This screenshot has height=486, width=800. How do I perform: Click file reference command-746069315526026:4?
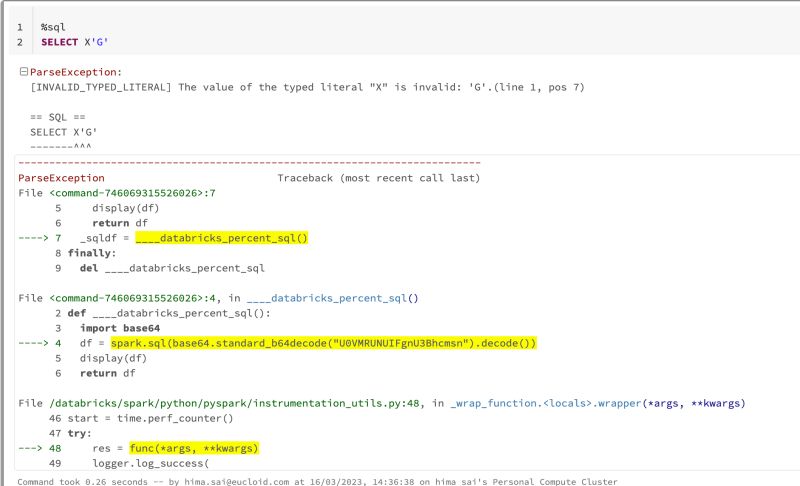[133, 298]
